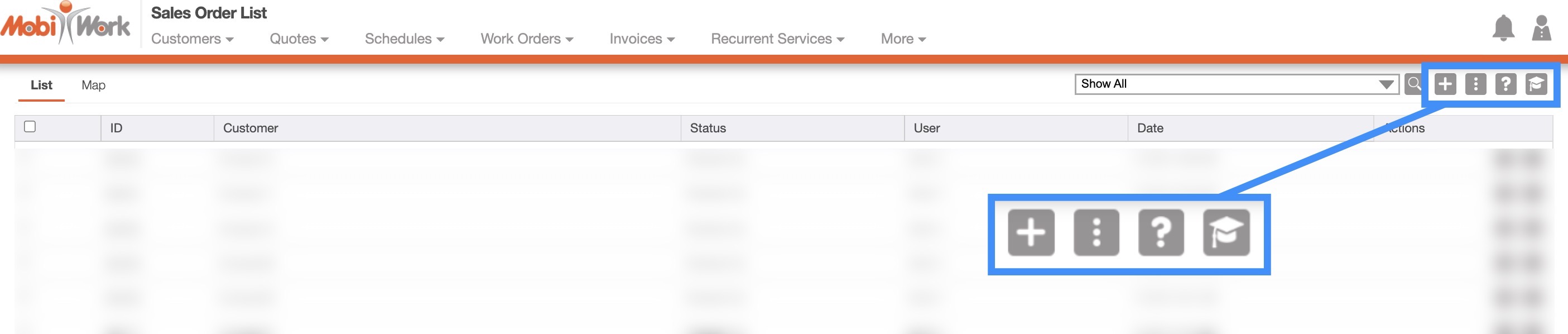Open the Customers dropdown menu
Screen dimensions: 1568x334
192,39
